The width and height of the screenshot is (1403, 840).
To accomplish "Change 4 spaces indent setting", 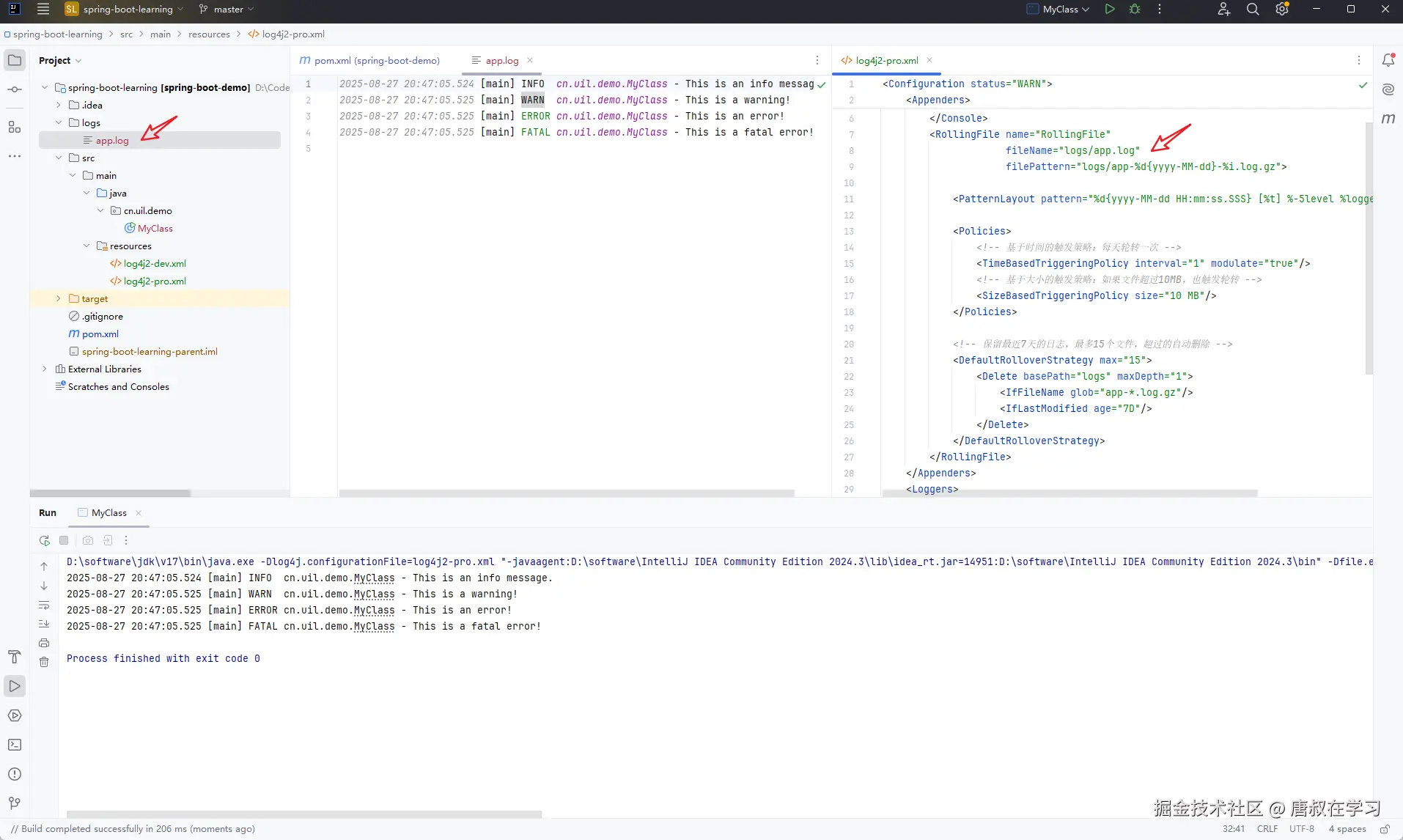I will 1347,829.
